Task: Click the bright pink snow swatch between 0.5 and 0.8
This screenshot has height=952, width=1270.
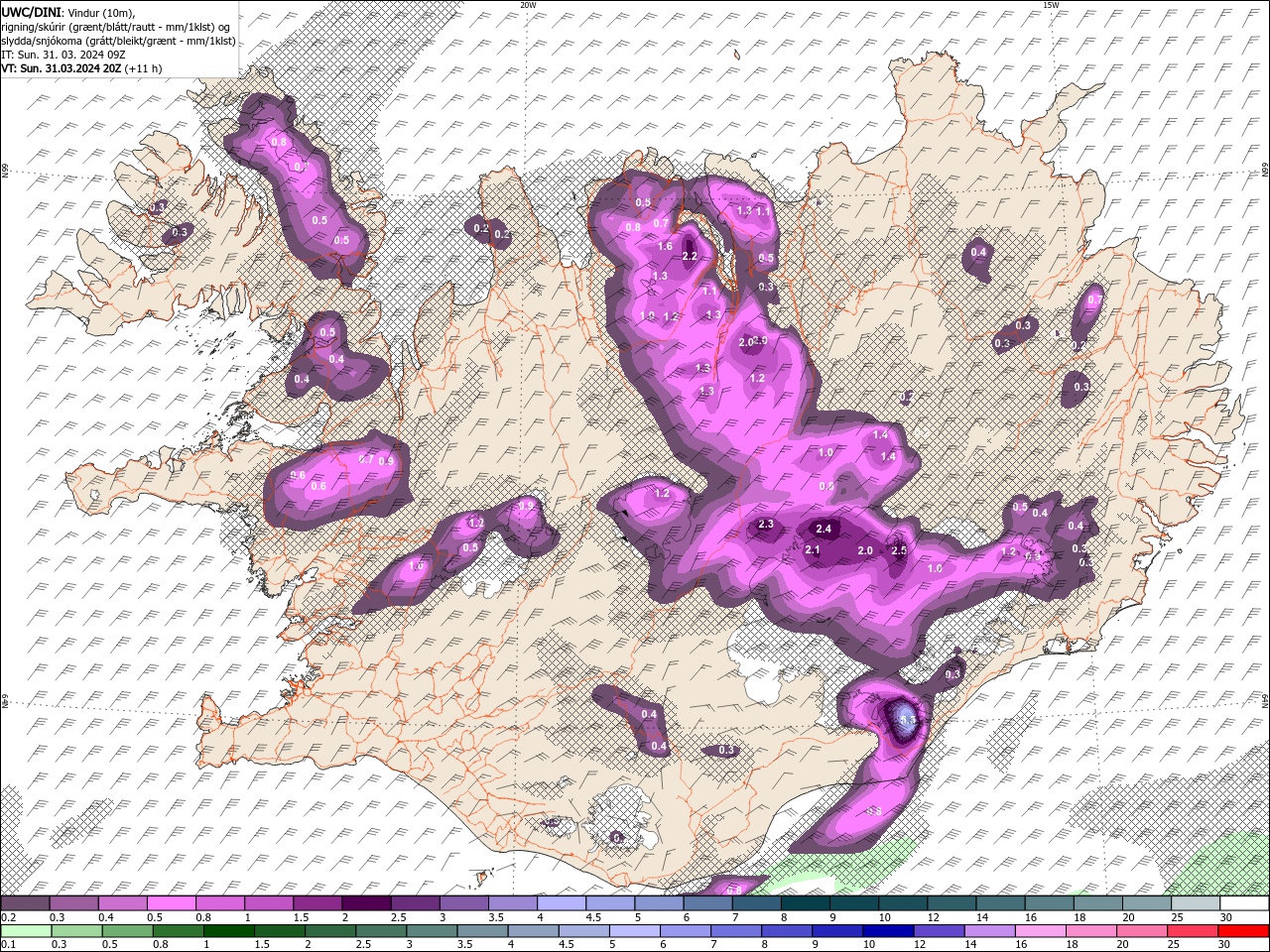Action: pyautogui.click(x=171, y=902)
